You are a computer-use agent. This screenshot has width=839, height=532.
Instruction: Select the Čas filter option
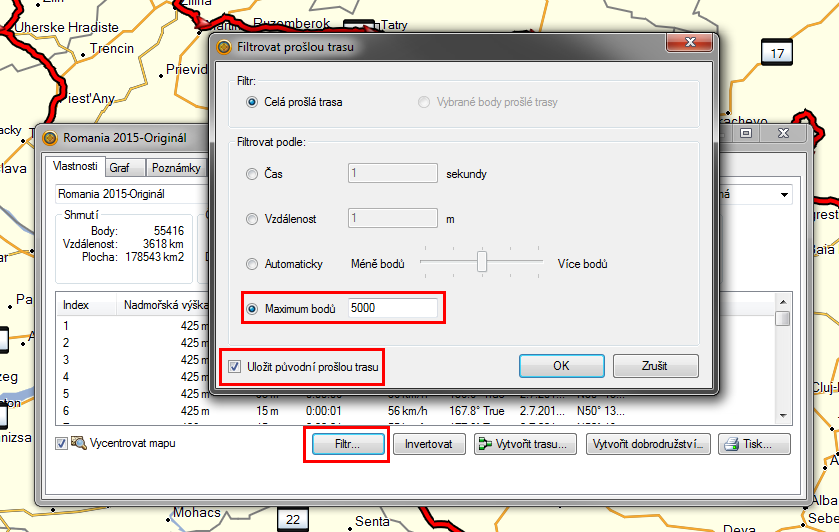(251, 174)
